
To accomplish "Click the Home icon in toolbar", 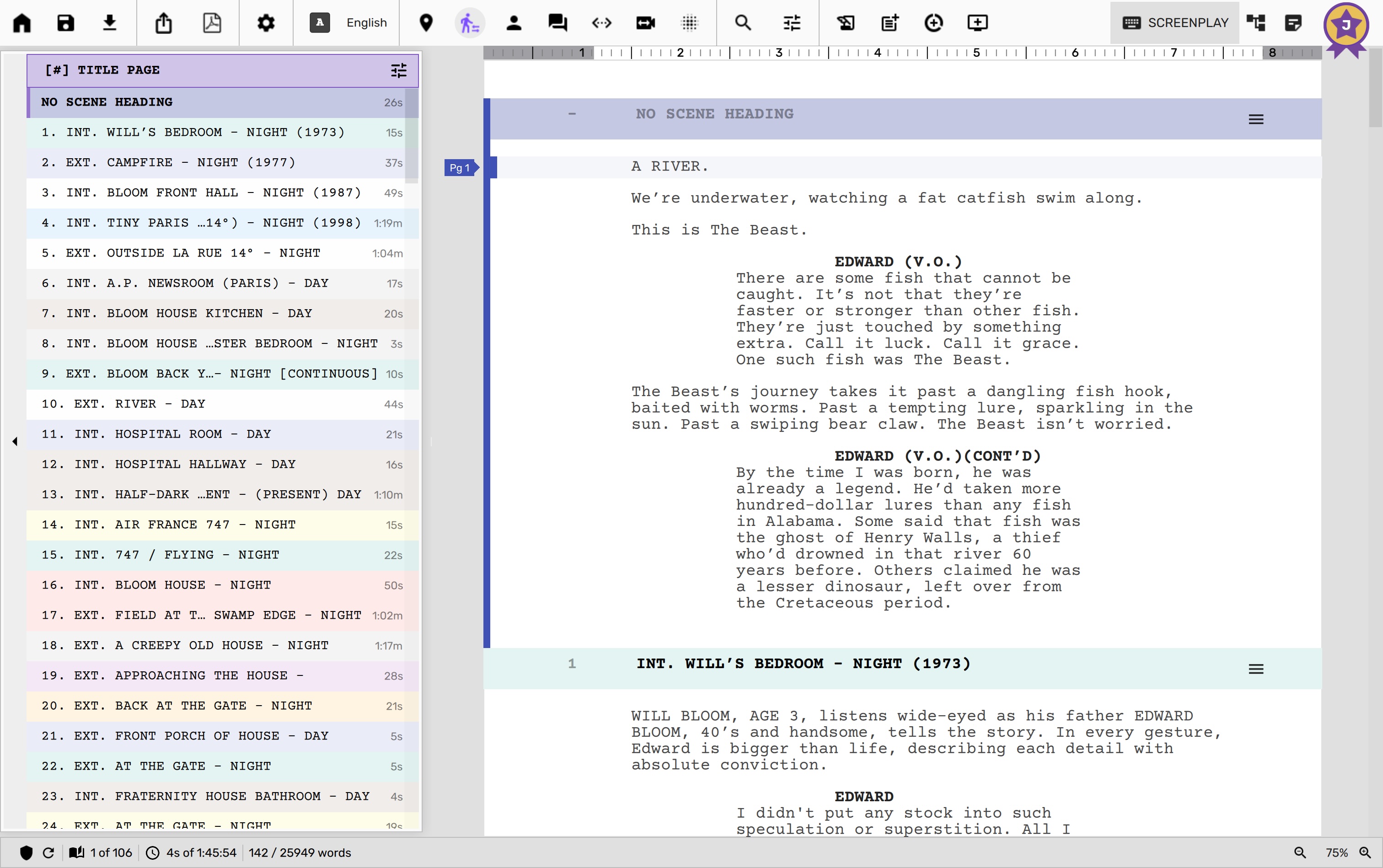I will pos(22,23).
